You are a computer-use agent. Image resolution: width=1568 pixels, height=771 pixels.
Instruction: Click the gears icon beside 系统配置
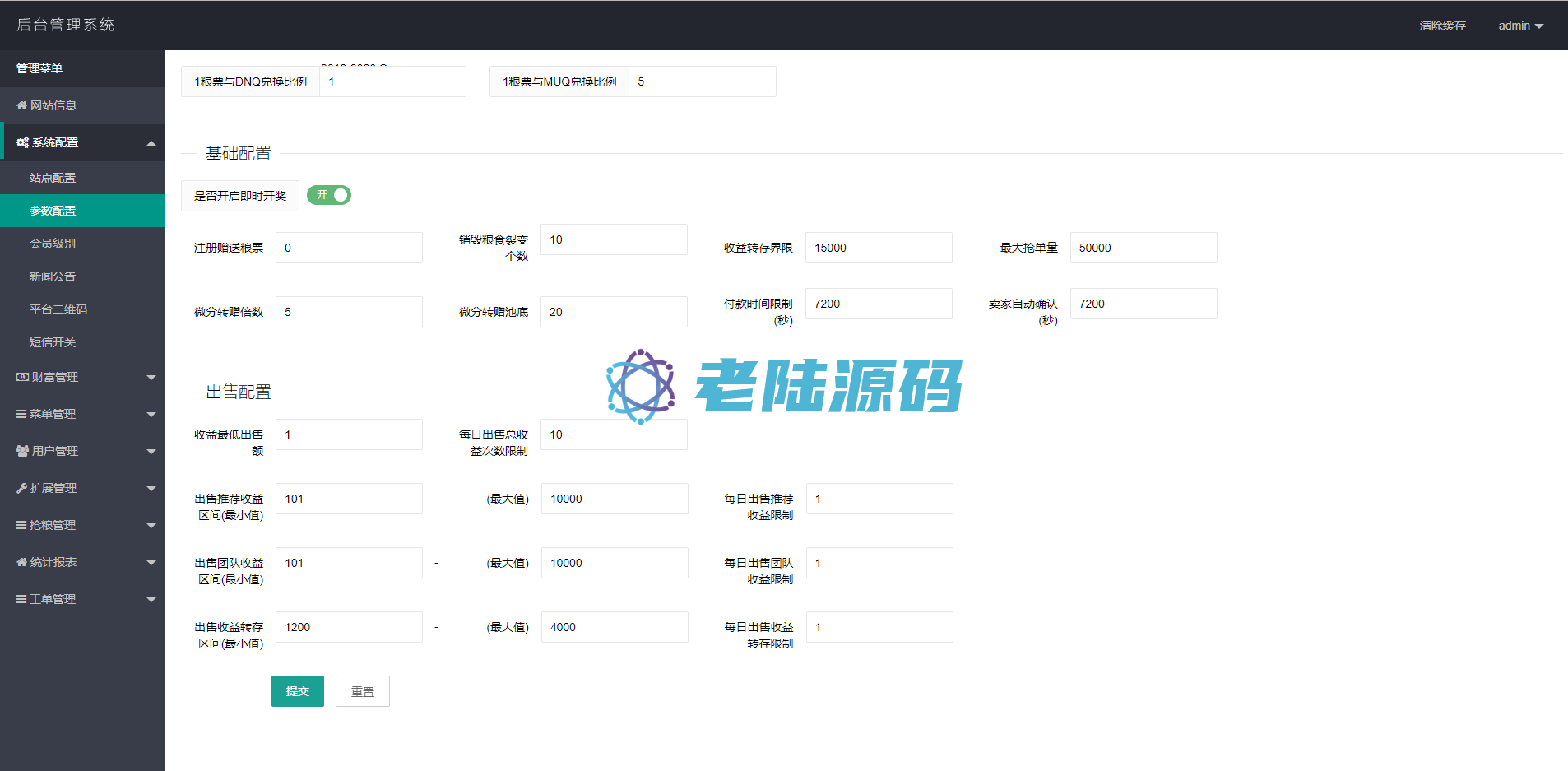(22, 142)
